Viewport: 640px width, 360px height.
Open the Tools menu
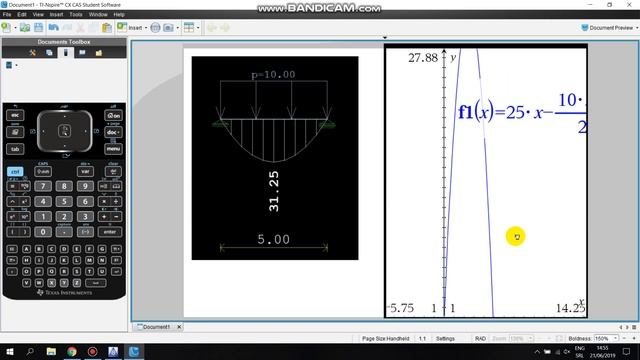[76, 14]
